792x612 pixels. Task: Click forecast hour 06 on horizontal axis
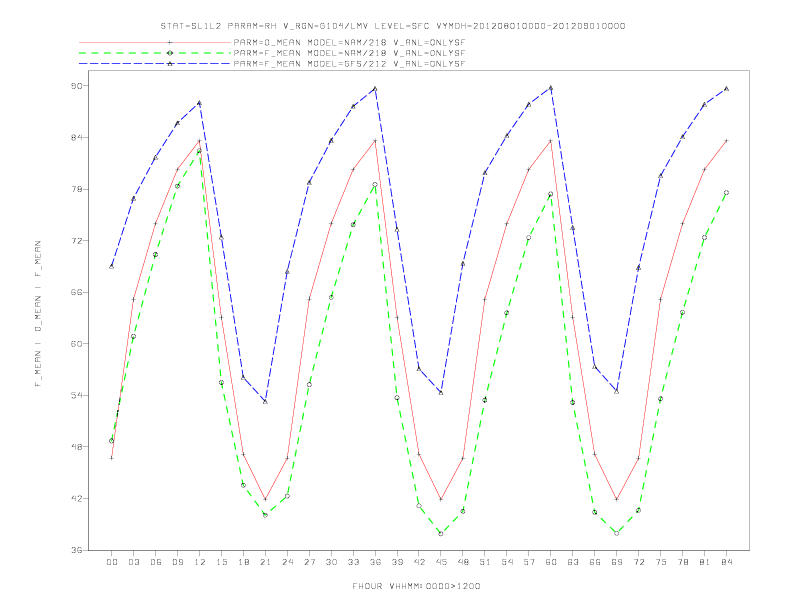156,562
